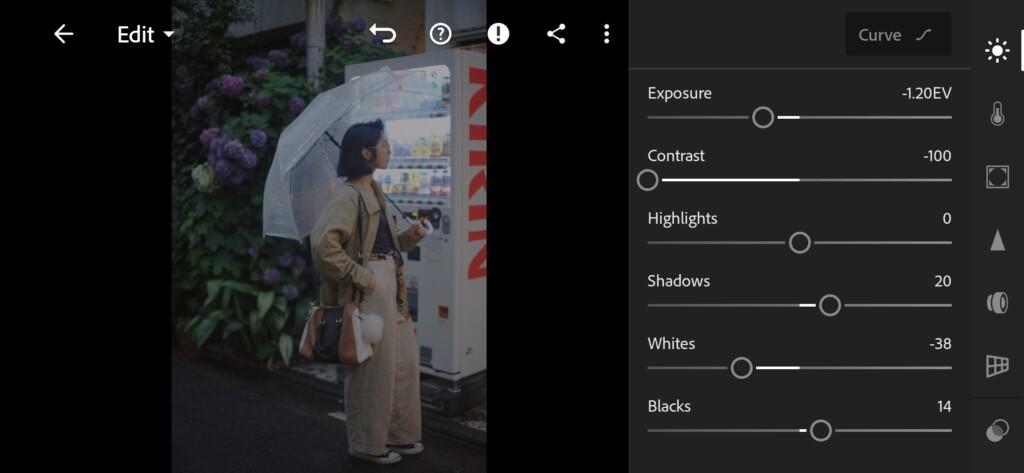Select the Light panel sun icon
The width and height of the screenshot is (1024, 473).
click(x=997, y=51)
